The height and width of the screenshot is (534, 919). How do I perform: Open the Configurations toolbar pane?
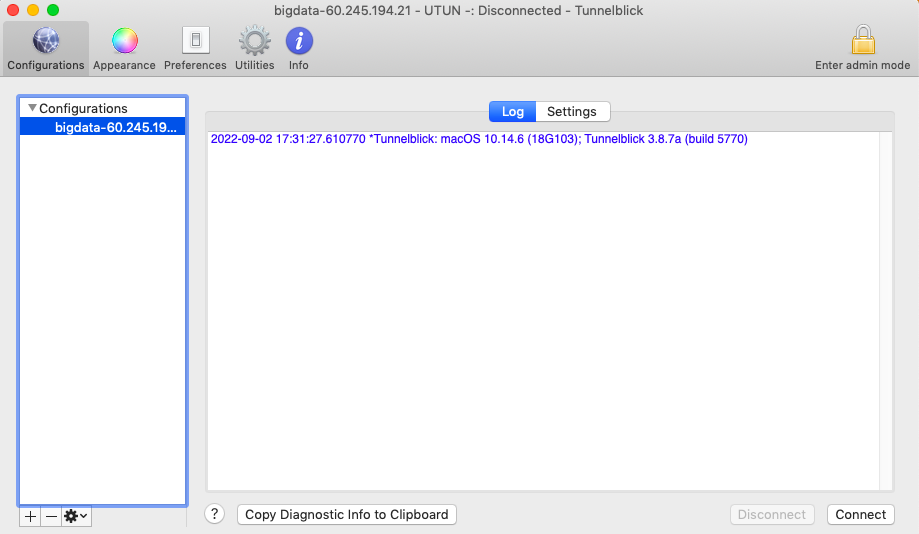46,49
